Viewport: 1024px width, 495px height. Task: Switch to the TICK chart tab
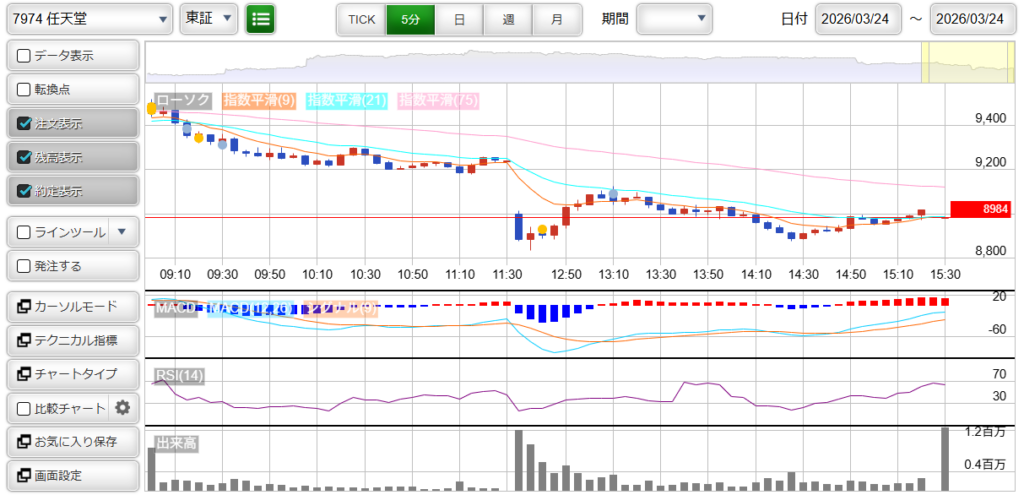361,19
